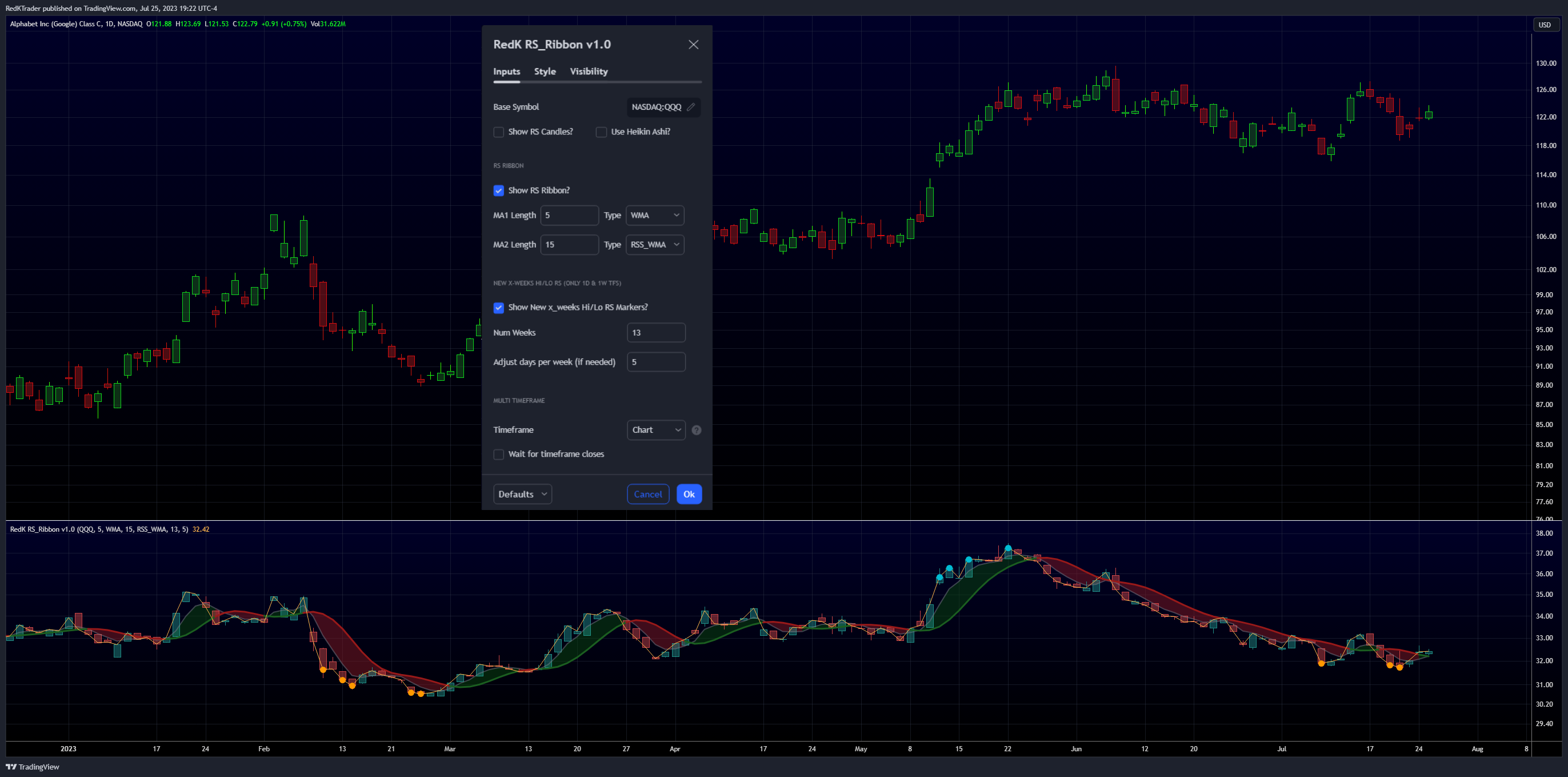Click the 2023 label on the time axis
The width and height of the screenshot is (1568, 777).
click(x=68, y=749)
